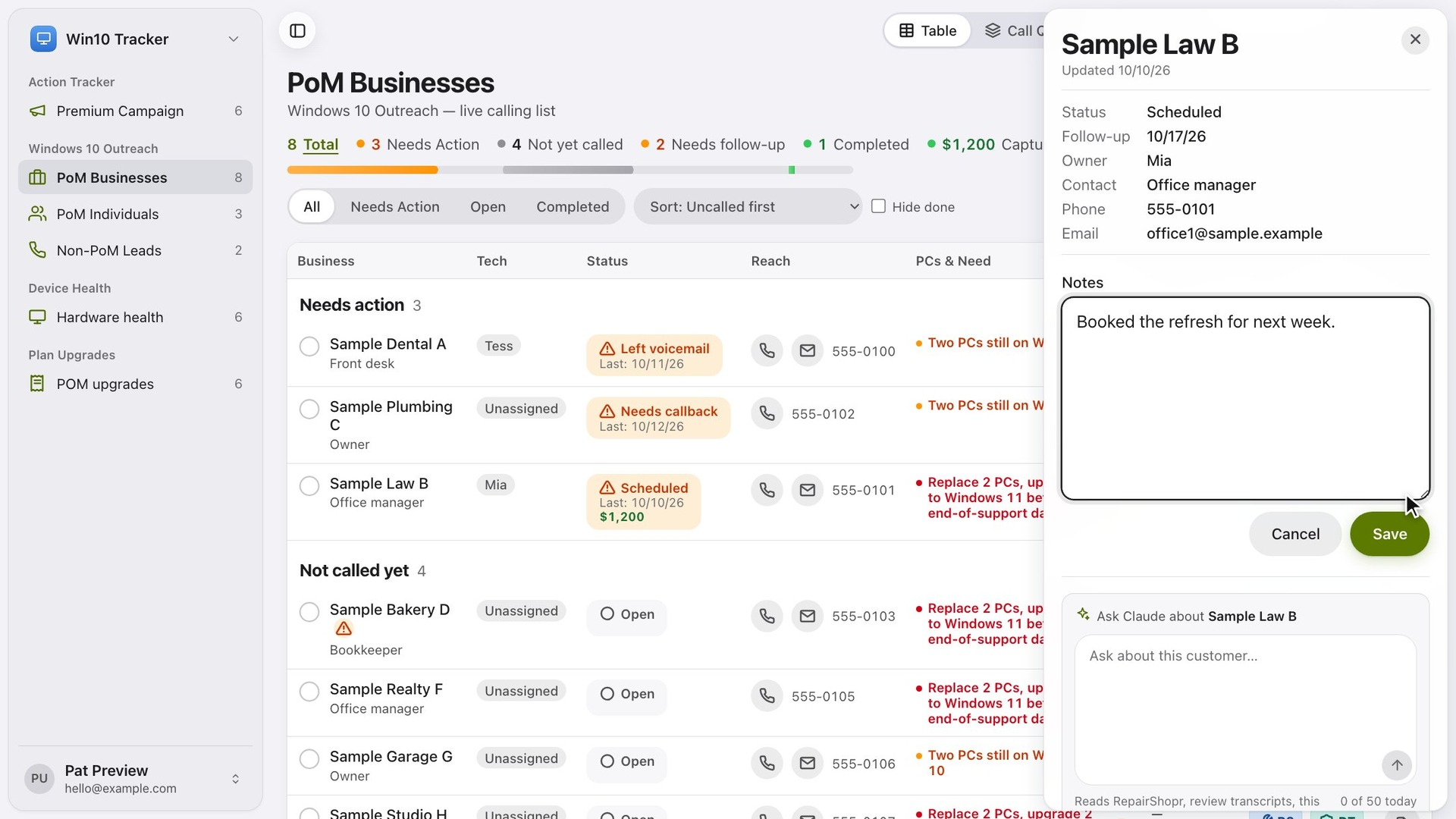1456x819 pixels.
Task: Call Sample Plumbing C via phone icon
Action: (x=767, y=414)
